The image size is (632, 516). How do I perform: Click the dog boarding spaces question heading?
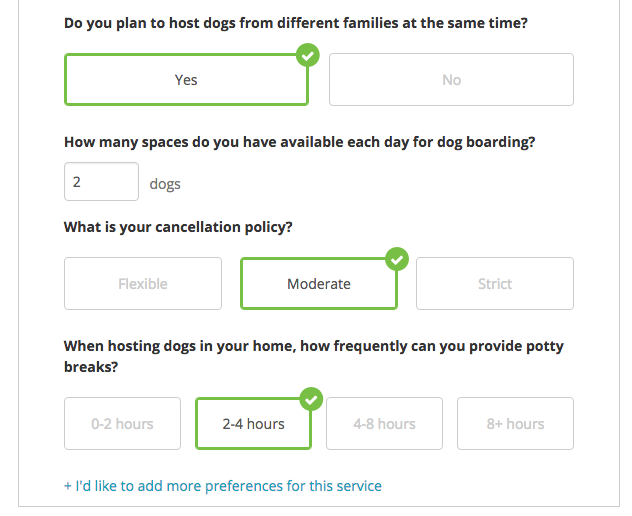[299, 142]
